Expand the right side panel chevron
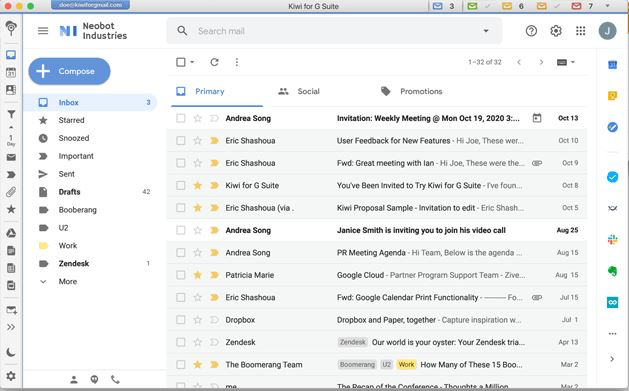The height and width of the screenshot is (391, 629). (612, 359)
